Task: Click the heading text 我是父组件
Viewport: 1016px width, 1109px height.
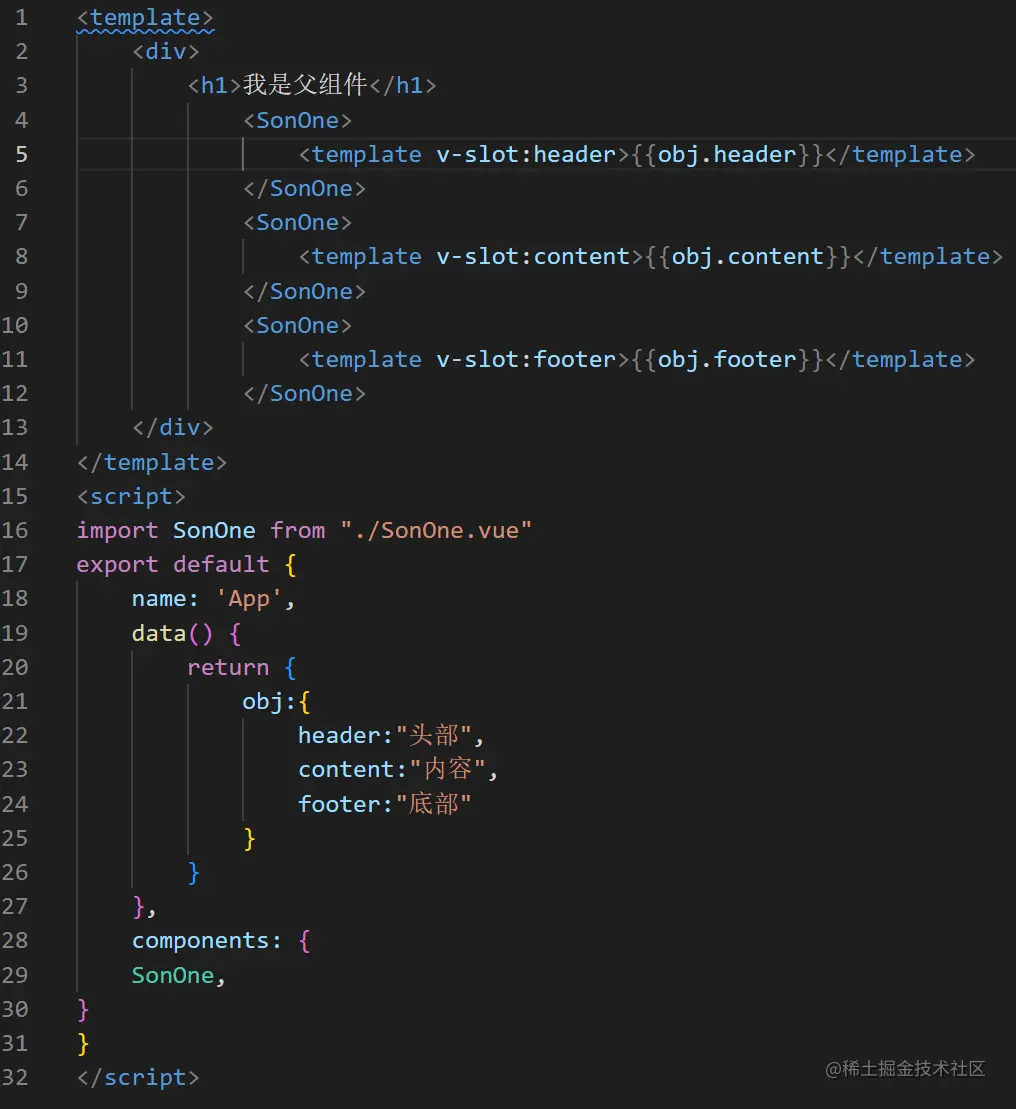Action: 305,85
